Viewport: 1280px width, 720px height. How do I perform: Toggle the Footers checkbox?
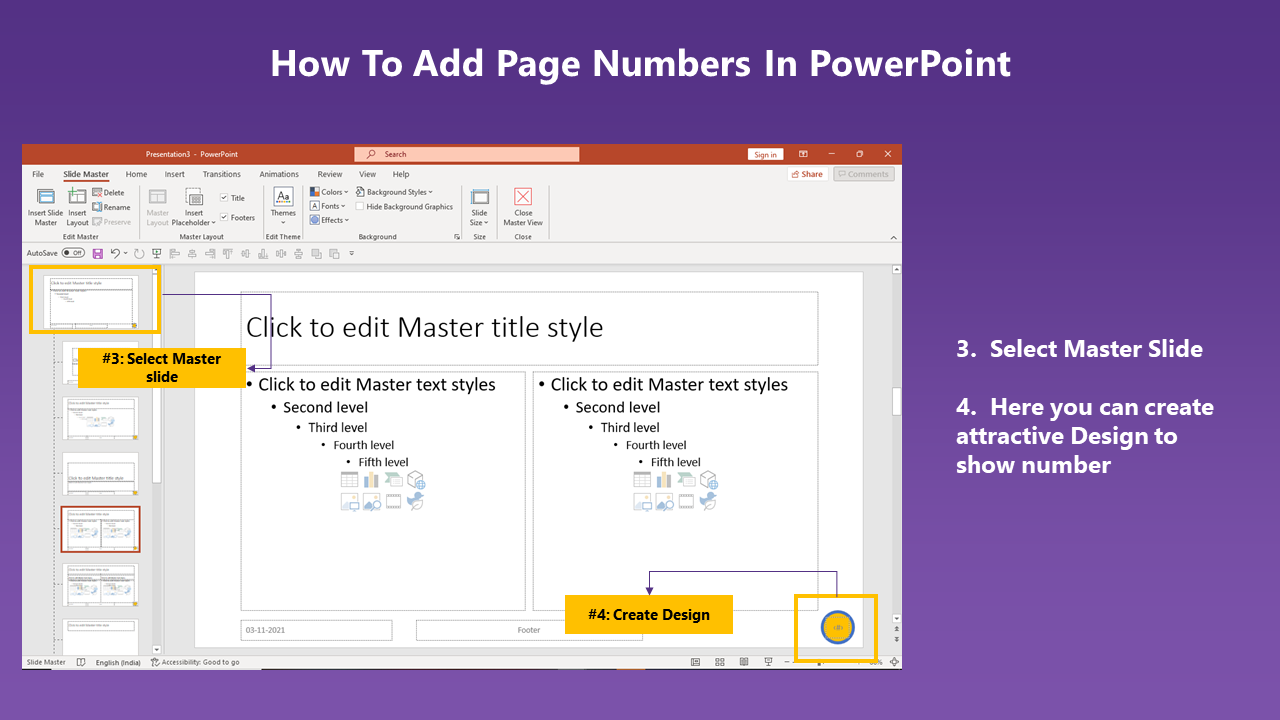coord(224,217)
